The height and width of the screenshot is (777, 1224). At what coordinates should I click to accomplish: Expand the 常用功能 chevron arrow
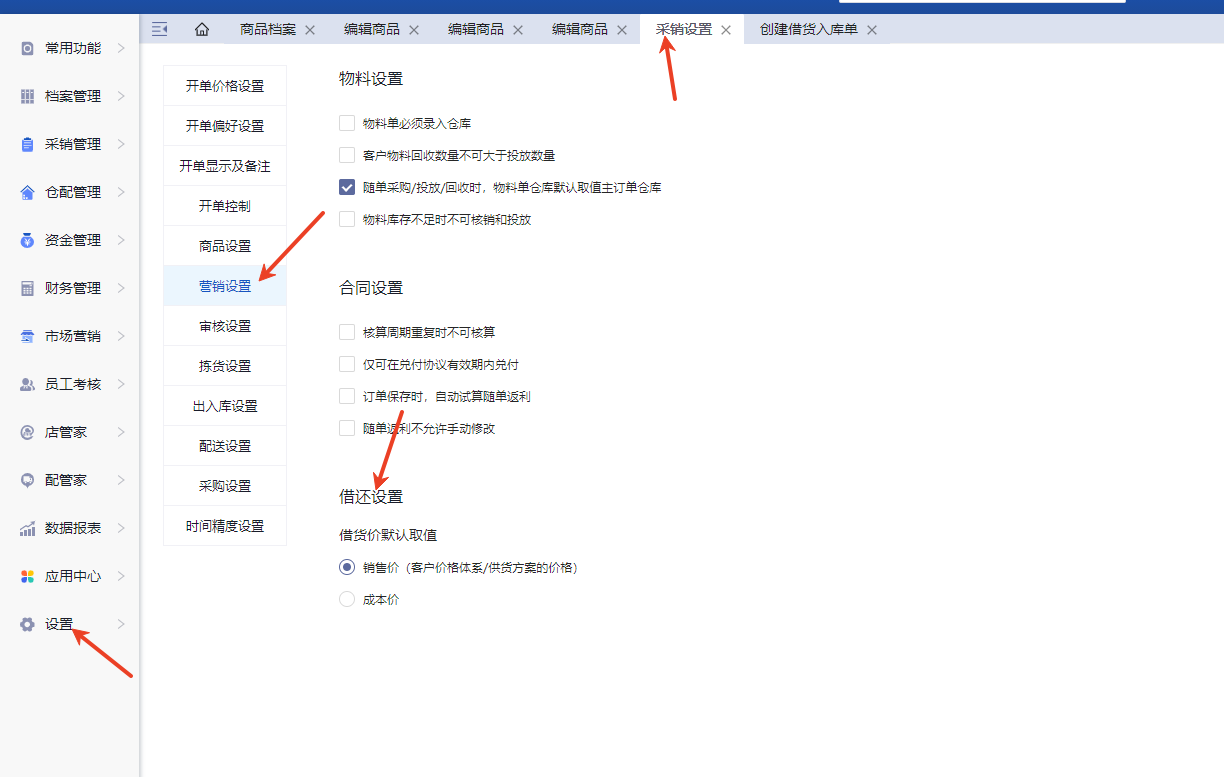coord(121,48)
